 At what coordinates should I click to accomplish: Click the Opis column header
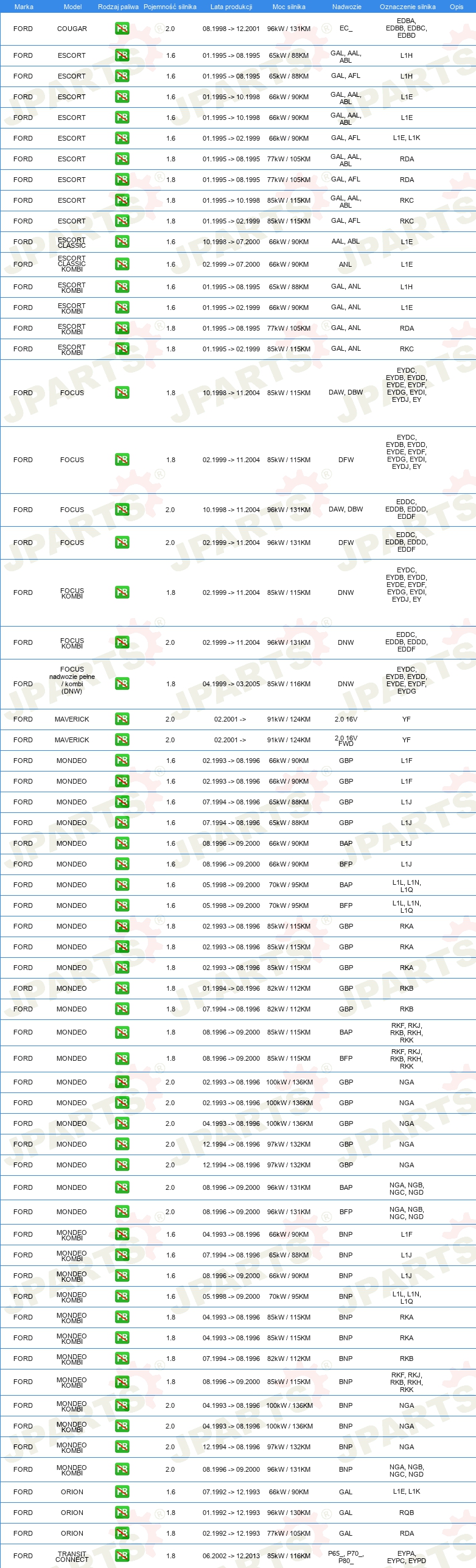(457, 7)
